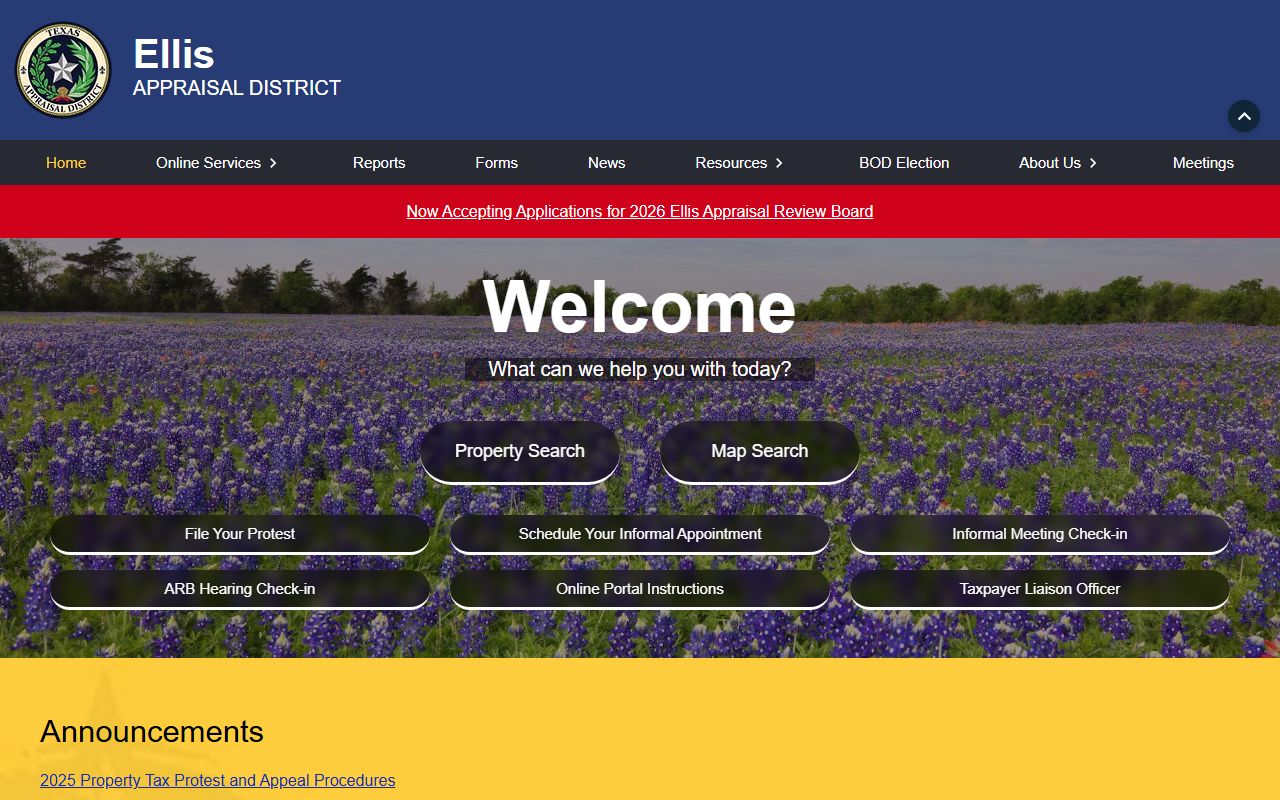View Online Portal Instructions
Image resolution: width=1280 pixels, height=800 pixels.
click(x=640, y=589)
